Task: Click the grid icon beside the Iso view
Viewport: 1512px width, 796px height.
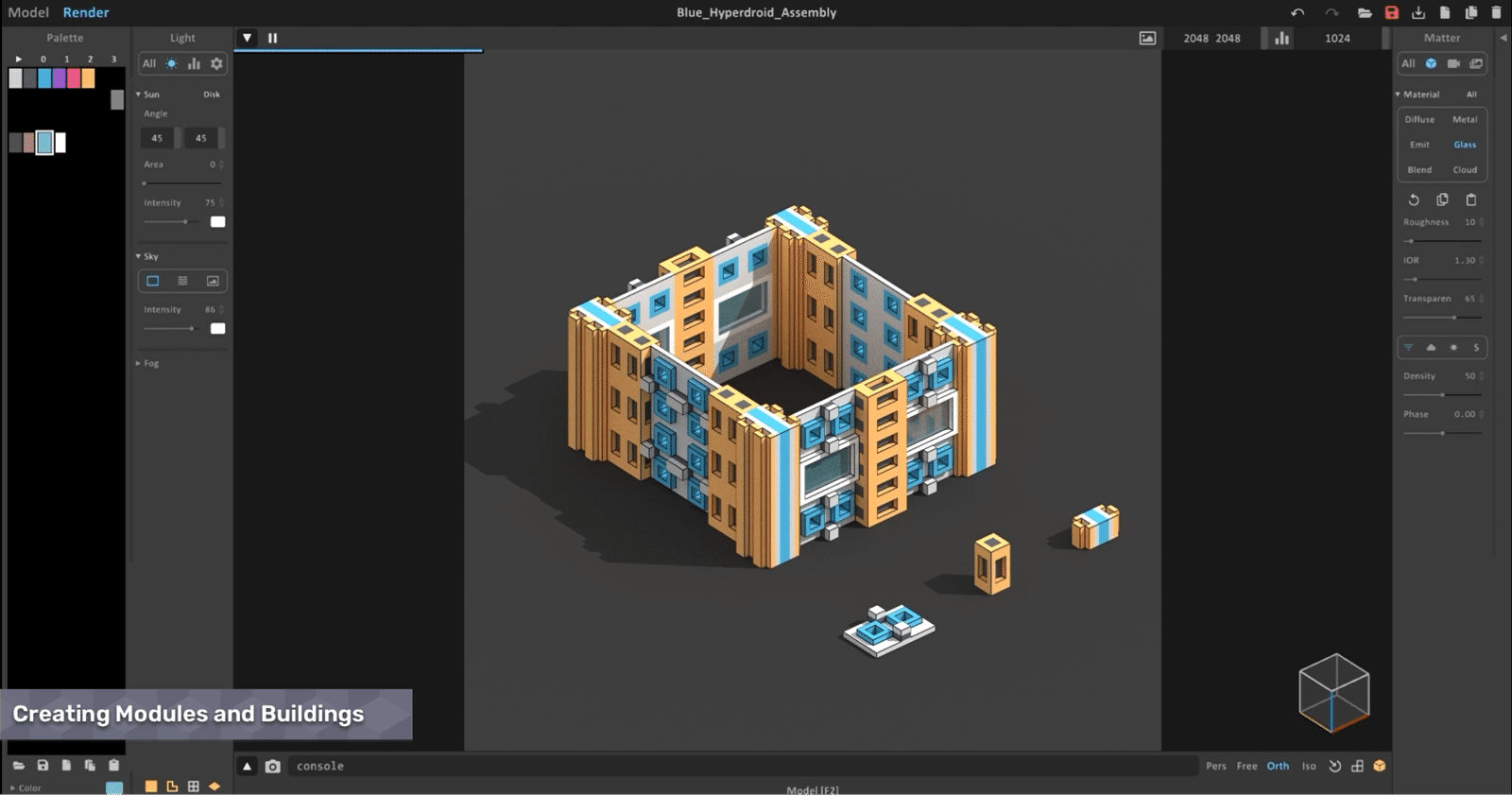Action: click(x=1357, y=766)
